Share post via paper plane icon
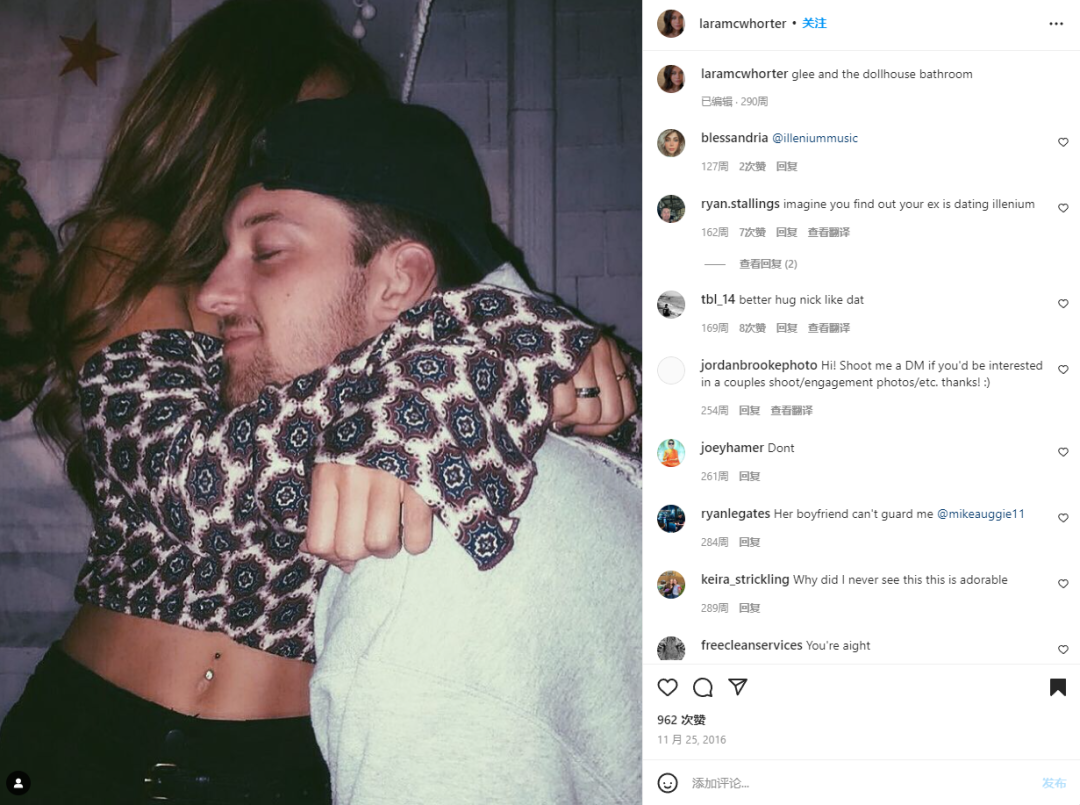1080x805 pixels. tap(738, 687)
